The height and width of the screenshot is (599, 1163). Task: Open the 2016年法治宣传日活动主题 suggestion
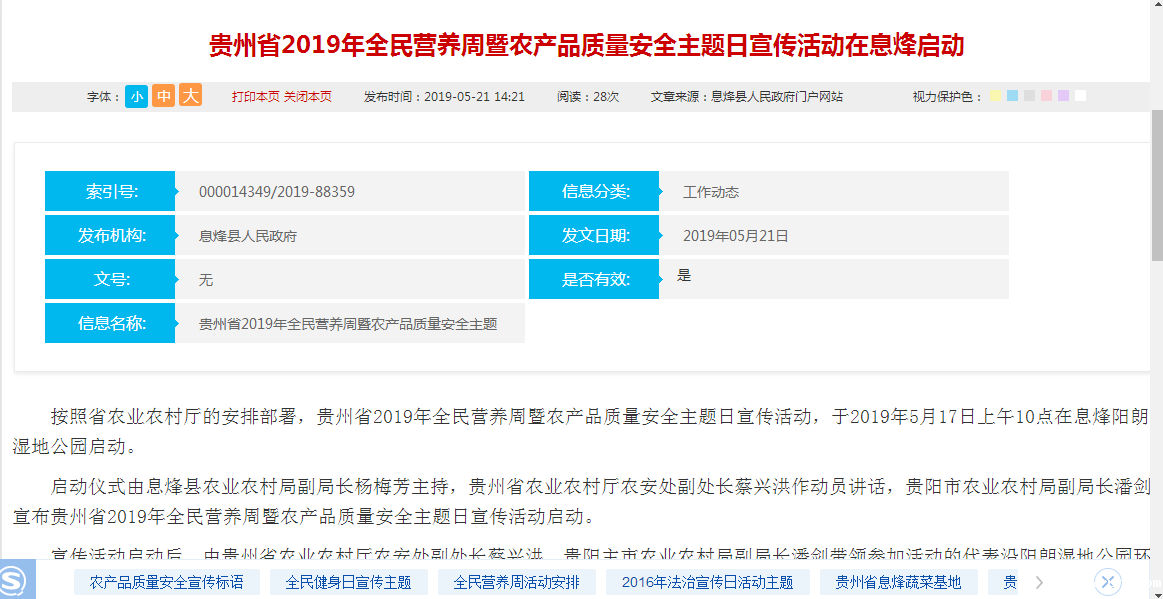707,582
